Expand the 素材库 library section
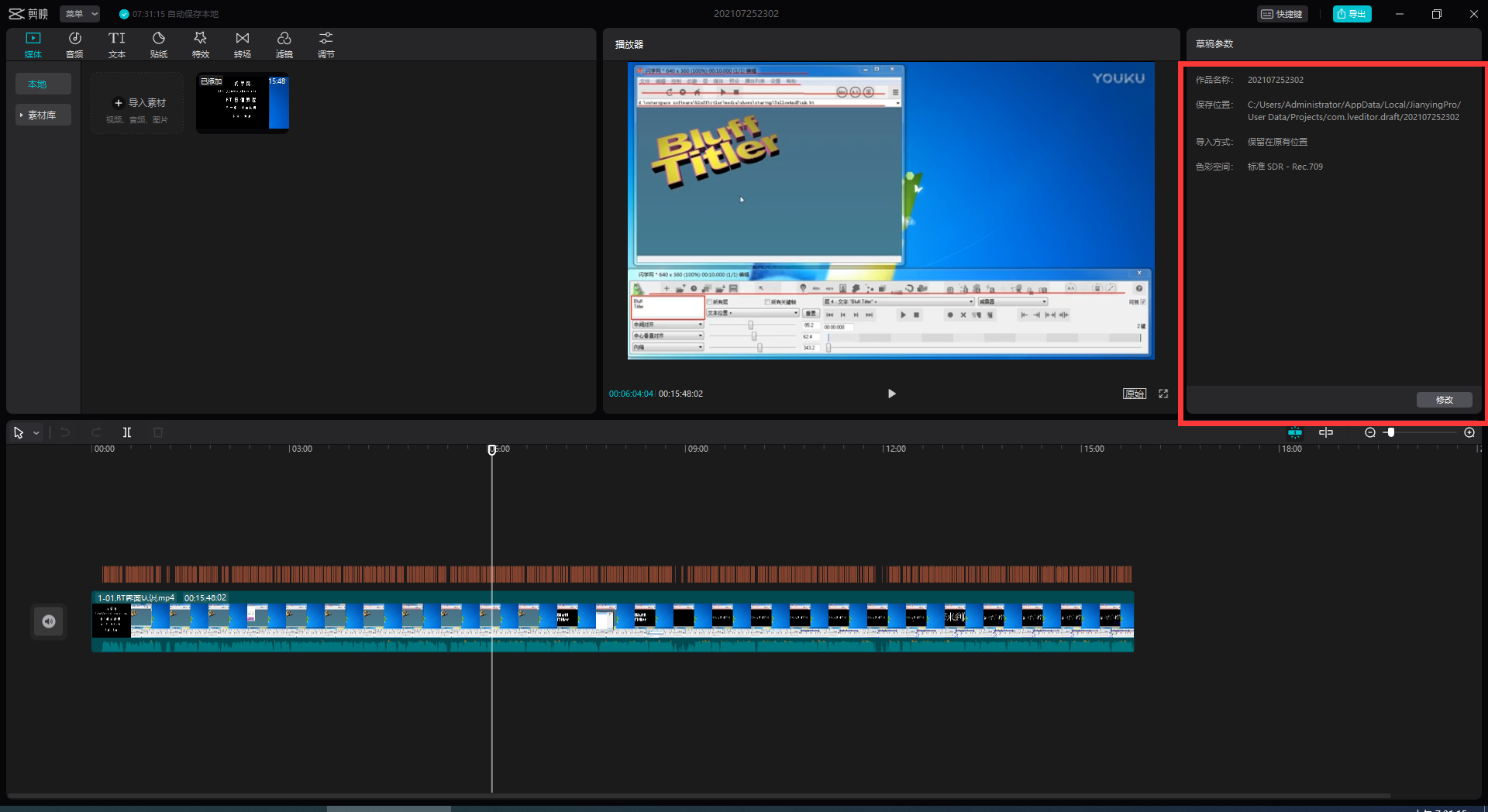This screenshot has height=812, width=1488. pyautogui.click(x=43, y=115)
